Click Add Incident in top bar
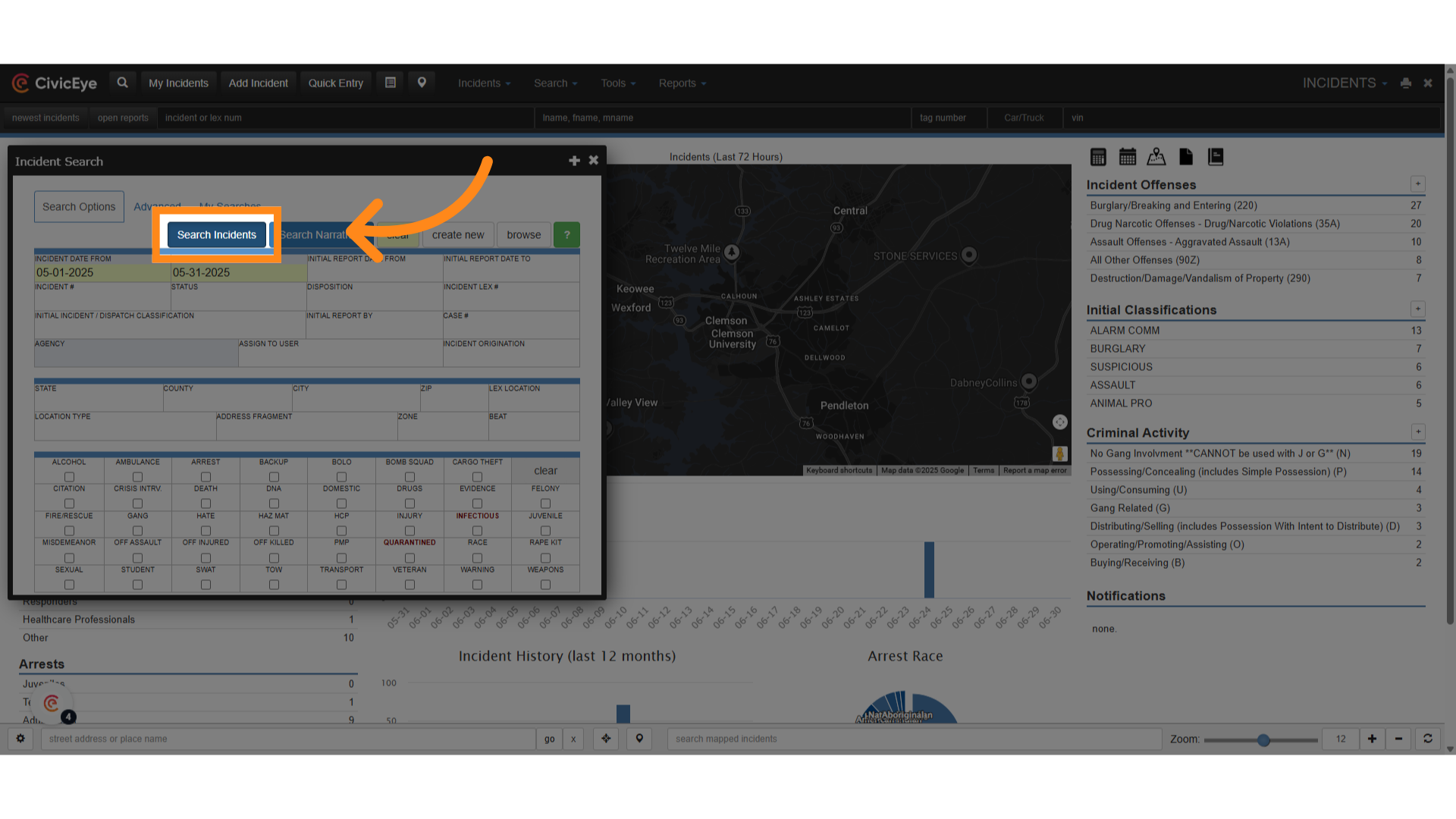The height and width of the screenshot is (819, 1456). (258, 83)
